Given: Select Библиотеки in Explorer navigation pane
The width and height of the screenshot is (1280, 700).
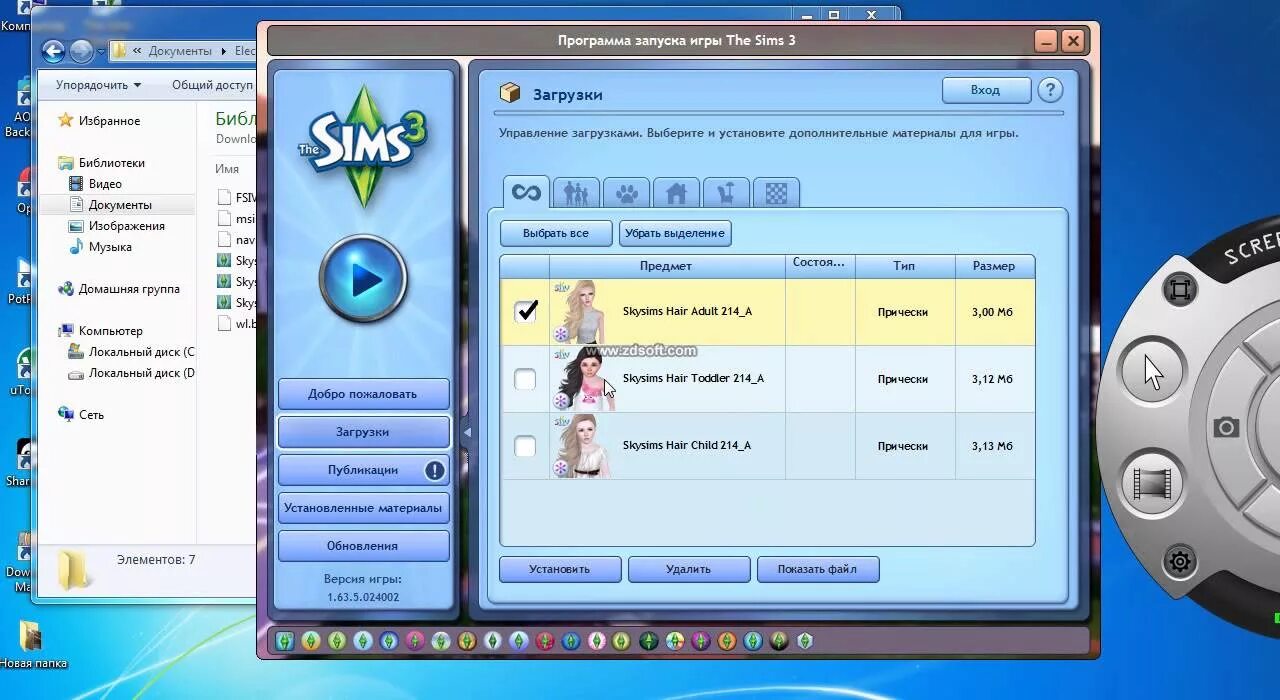Looking at the screenshot, I should point(111,163).
